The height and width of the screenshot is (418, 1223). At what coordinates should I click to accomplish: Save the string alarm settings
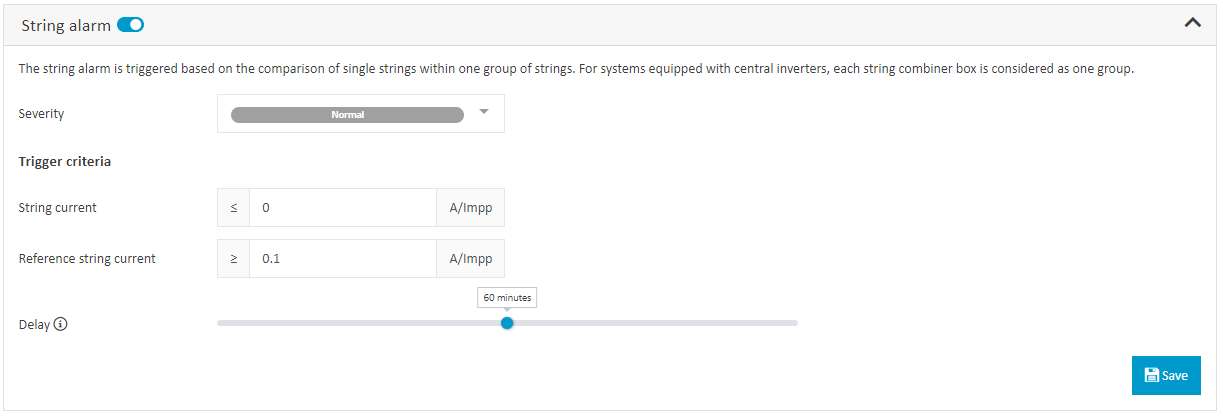click(1166, 375)
